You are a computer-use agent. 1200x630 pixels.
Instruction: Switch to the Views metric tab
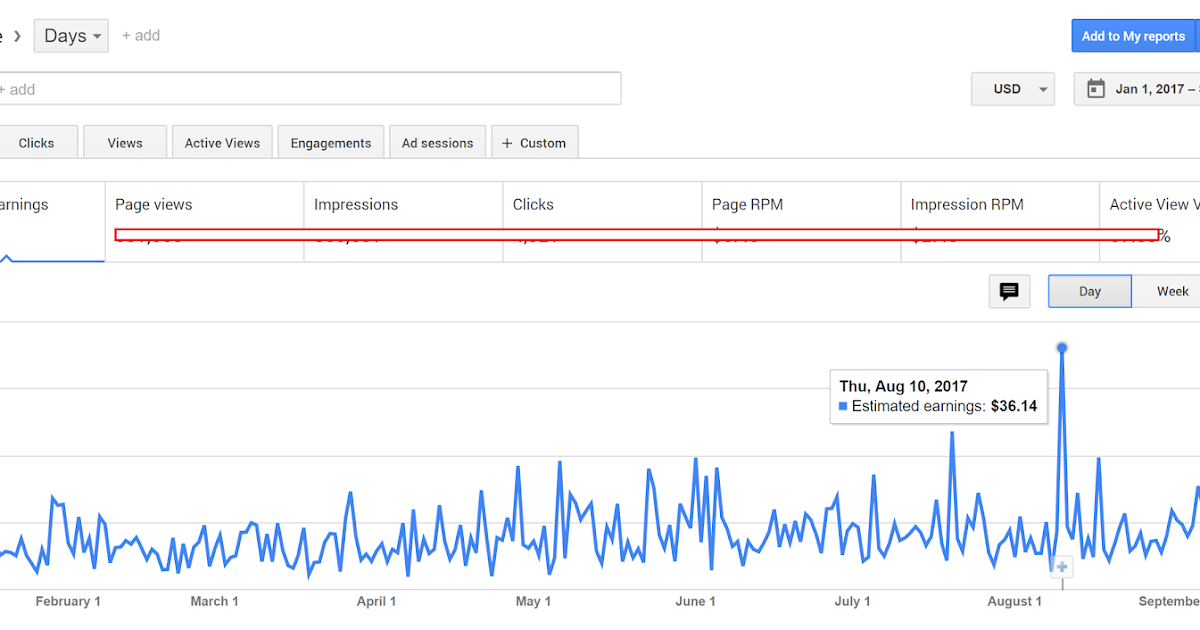tap(125, 143)
